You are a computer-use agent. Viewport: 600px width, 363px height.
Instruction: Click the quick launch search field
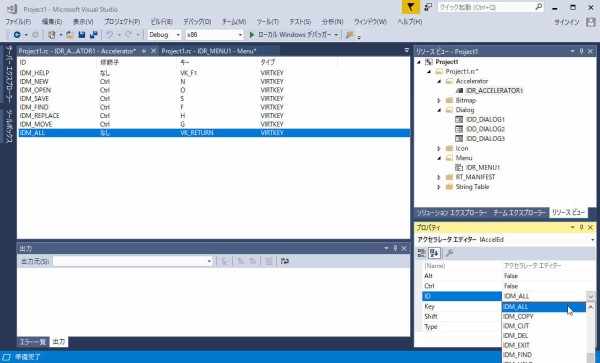(x=486, y=7)
